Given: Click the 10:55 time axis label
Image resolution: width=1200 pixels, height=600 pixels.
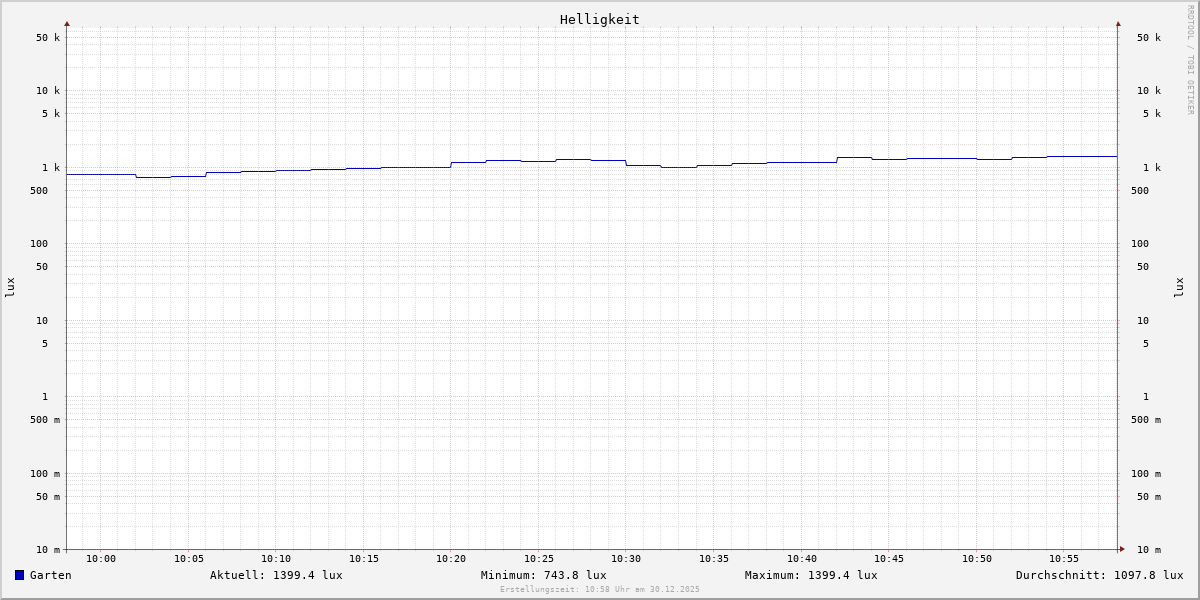Looking at the screenshot, I should 1064,559.
